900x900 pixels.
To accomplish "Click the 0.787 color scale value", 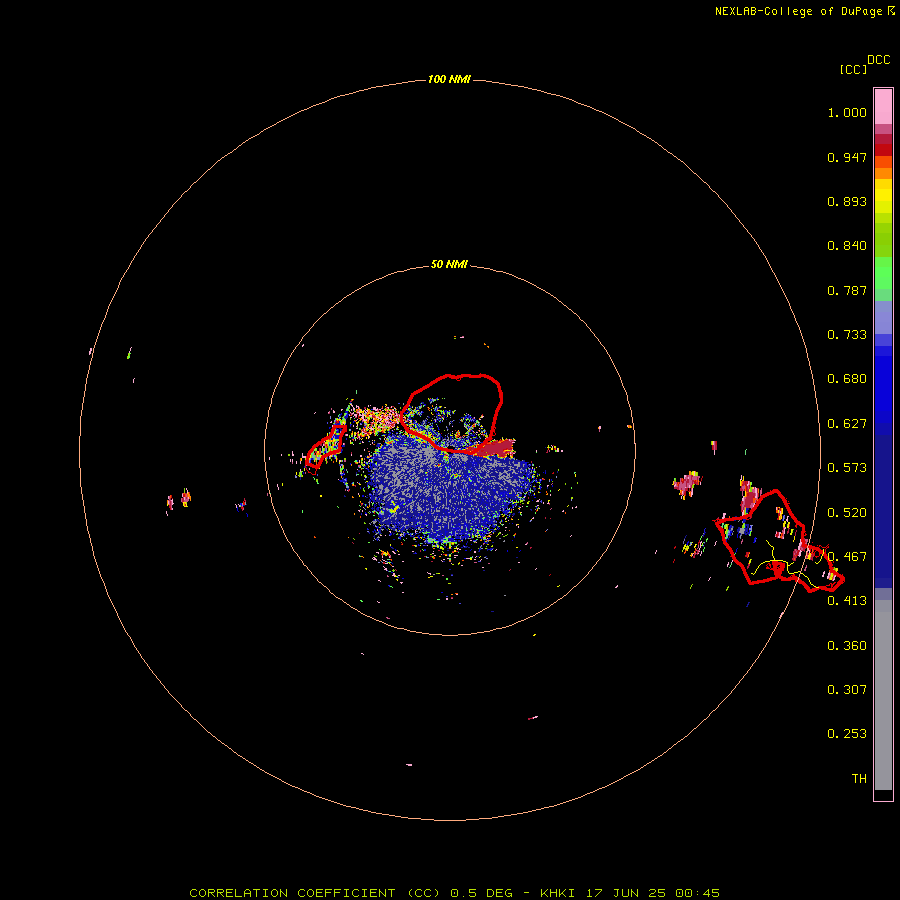I will [x=847, y=290].
